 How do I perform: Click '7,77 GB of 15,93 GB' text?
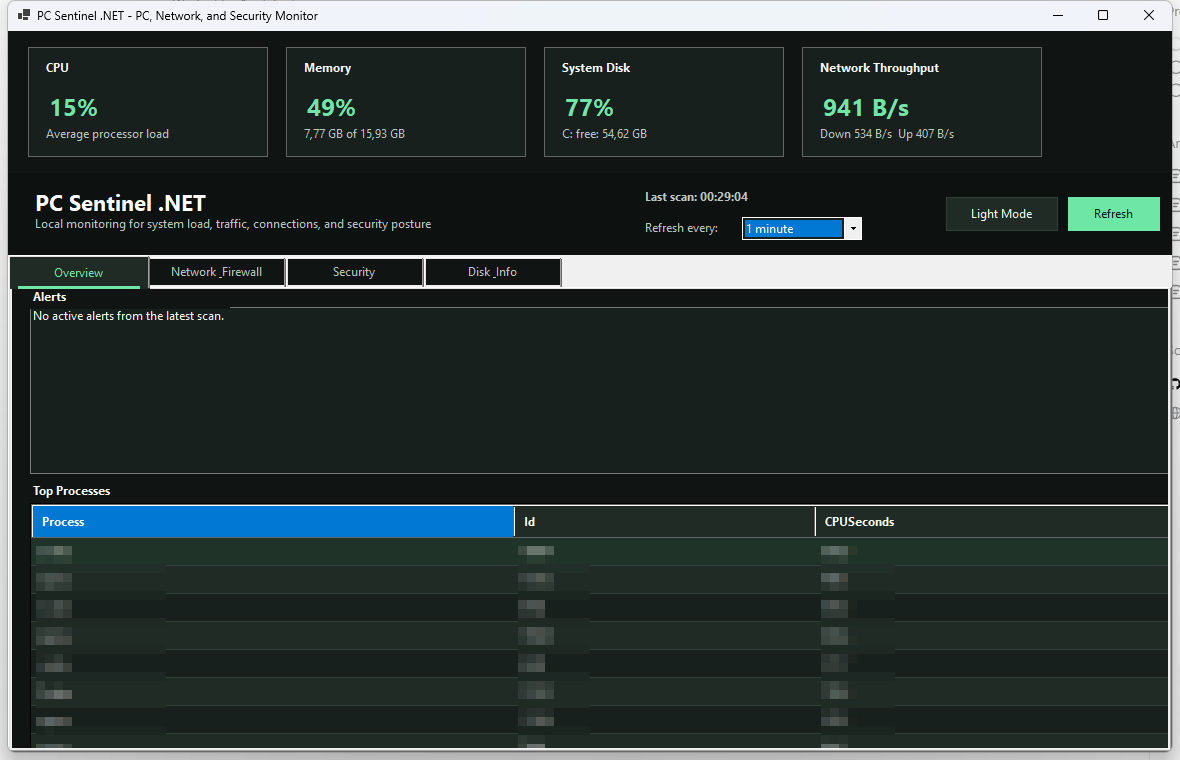click(354, 134)
